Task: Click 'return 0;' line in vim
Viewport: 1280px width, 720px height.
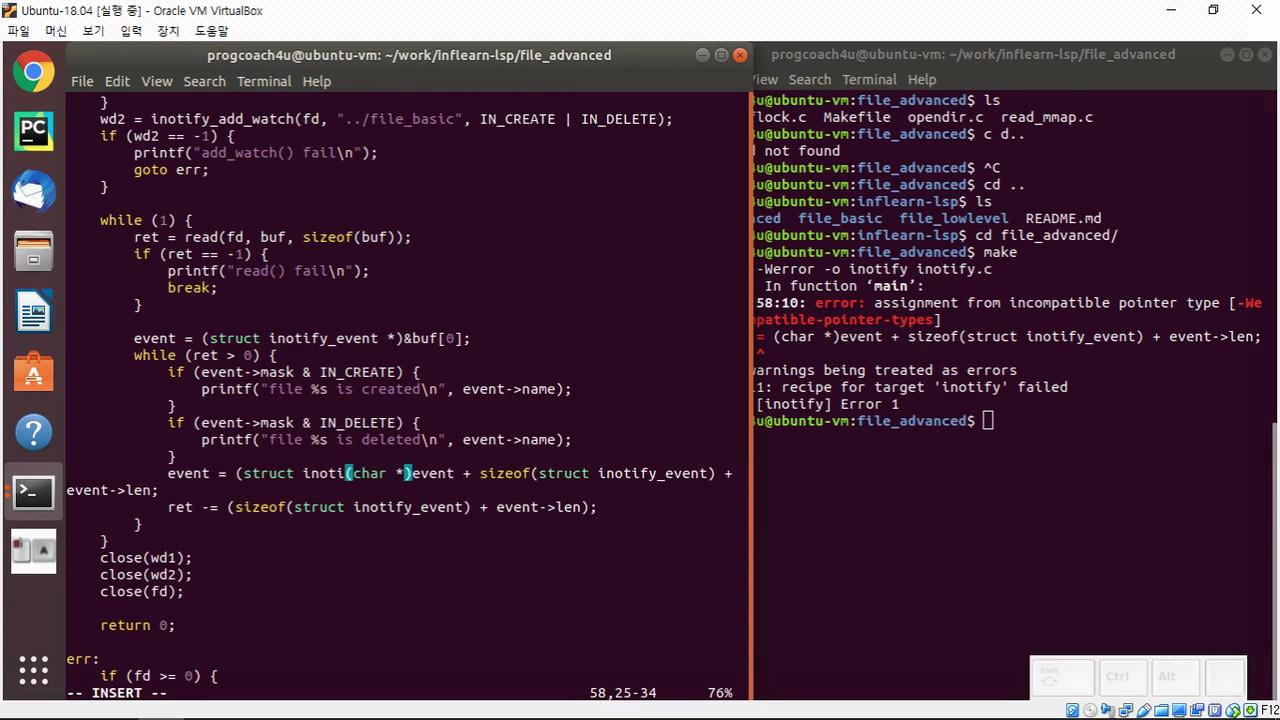Action: [137, 625]
